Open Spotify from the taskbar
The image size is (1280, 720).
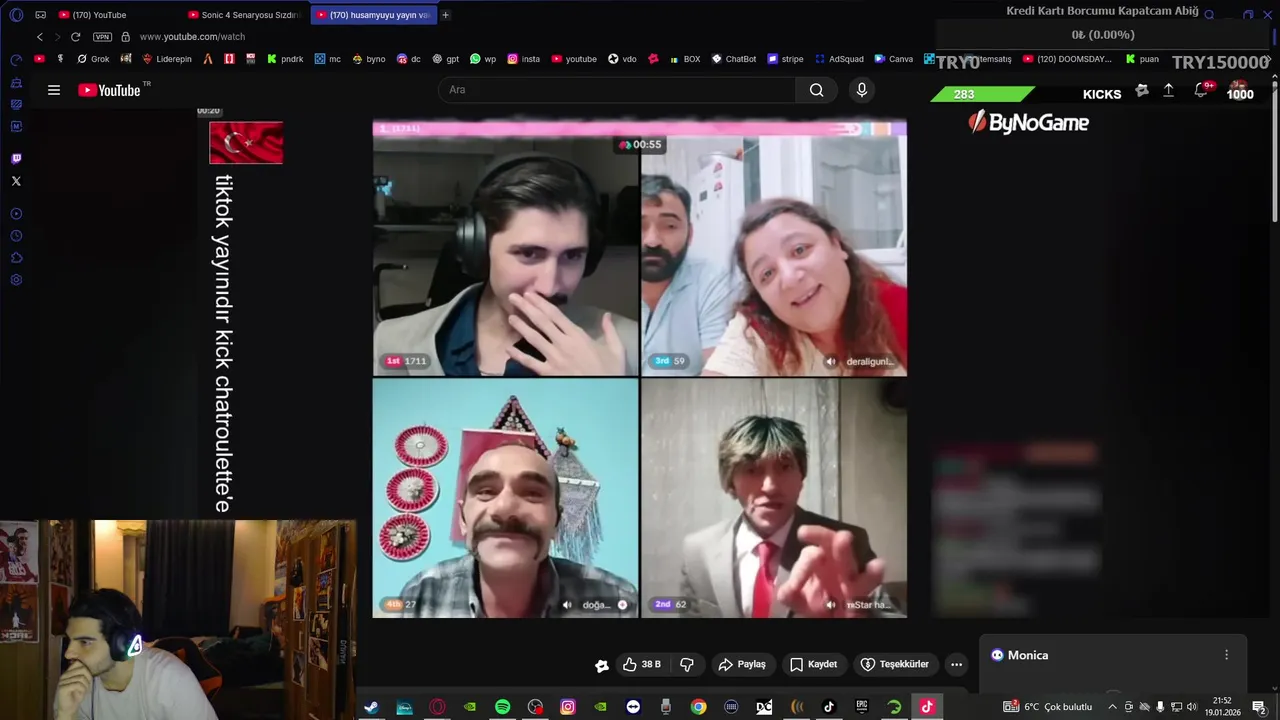pos(503,707)
